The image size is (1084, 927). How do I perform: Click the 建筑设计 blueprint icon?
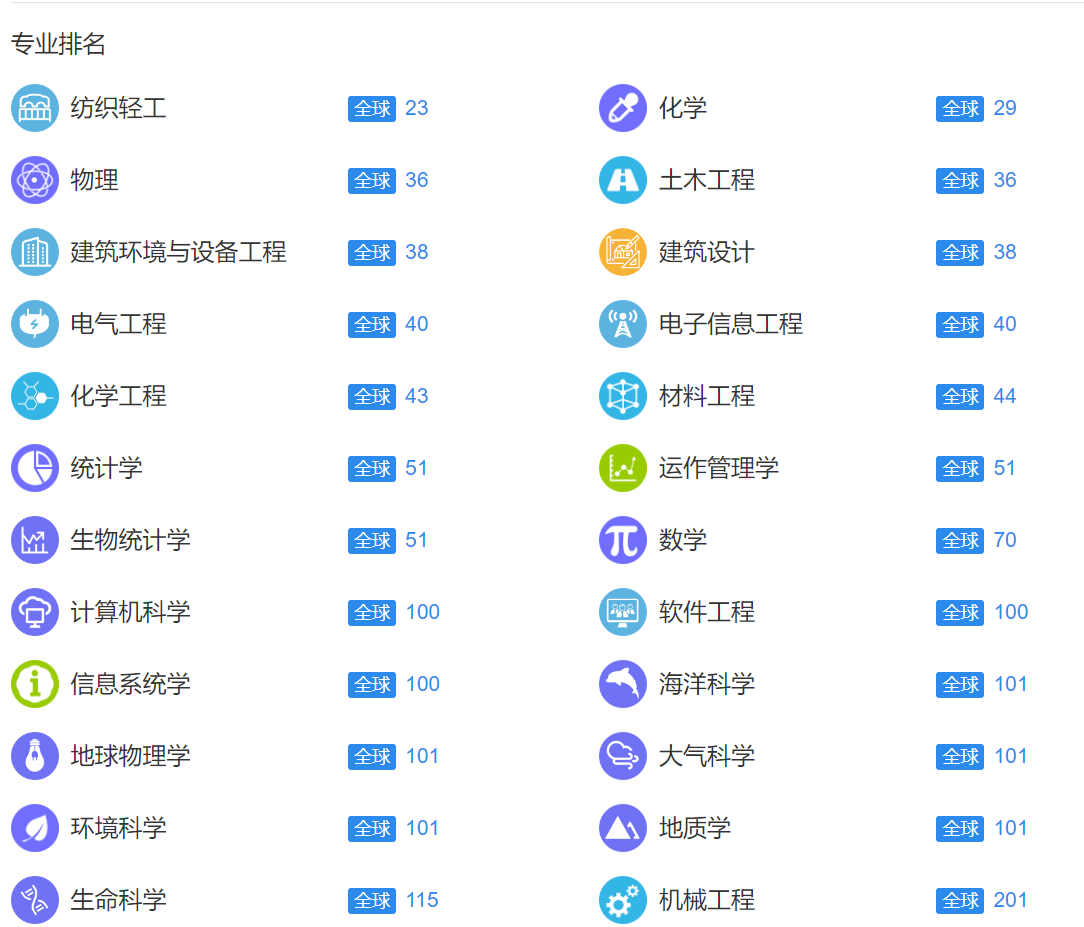point(622,252)
